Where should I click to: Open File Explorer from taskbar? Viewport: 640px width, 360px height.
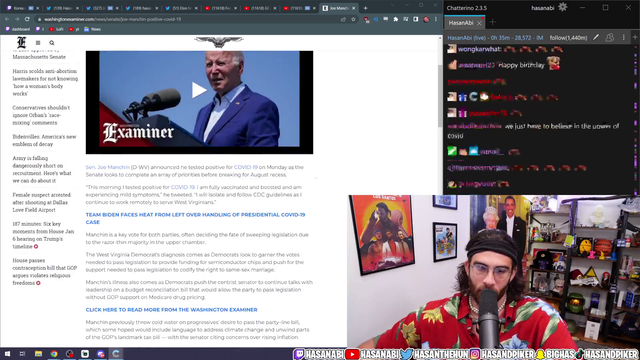pos(38,354)
